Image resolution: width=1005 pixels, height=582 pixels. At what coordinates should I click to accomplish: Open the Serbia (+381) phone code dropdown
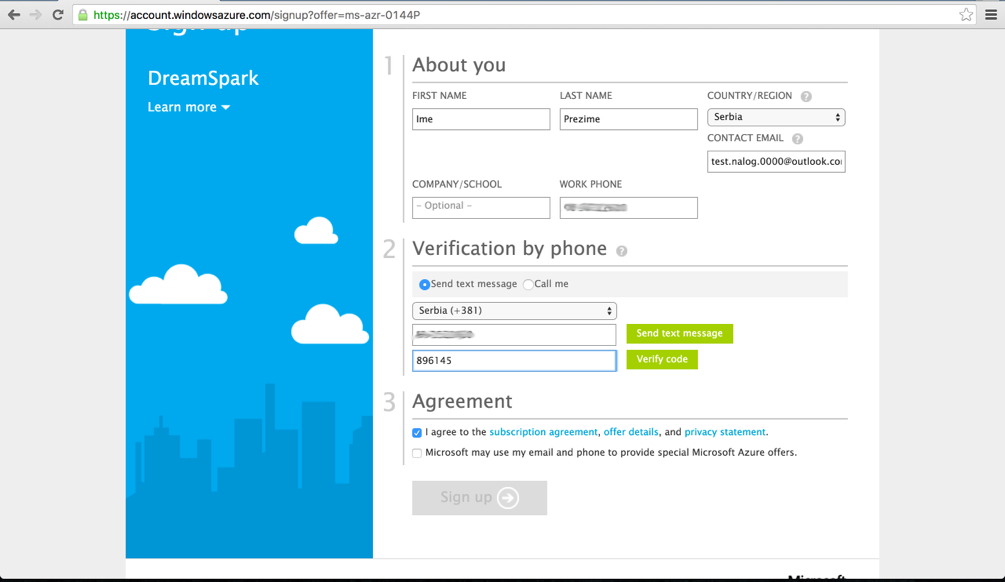click(514, 310)
